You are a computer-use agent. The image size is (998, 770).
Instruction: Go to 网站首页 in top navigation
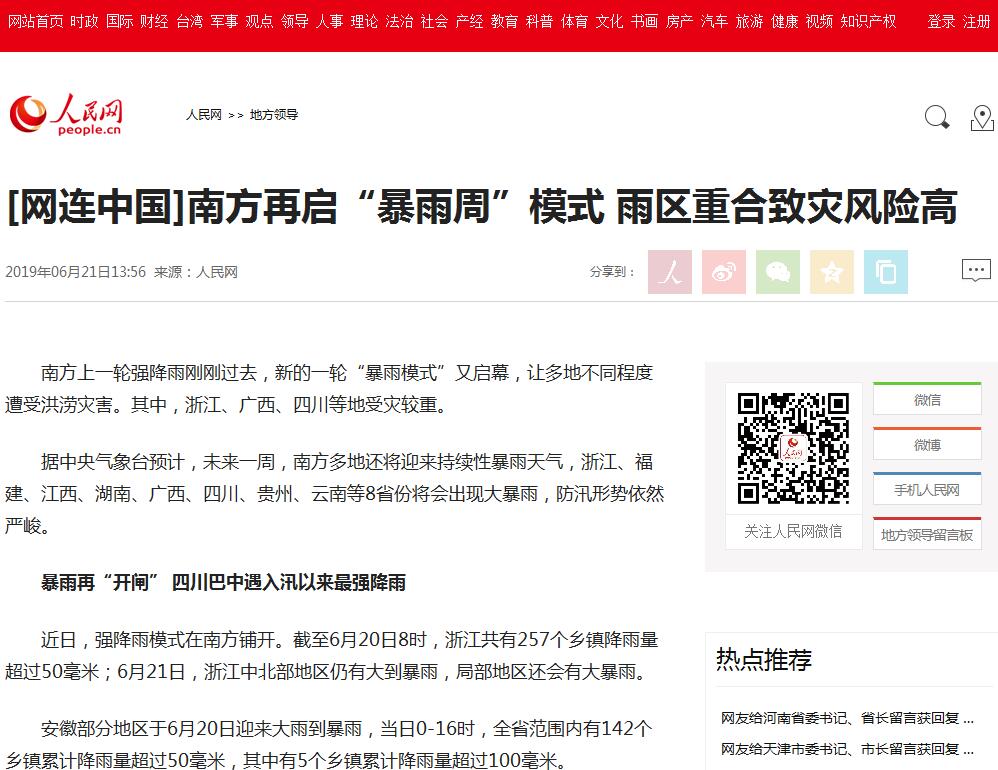pyautogui.click(x=35, y=22)
